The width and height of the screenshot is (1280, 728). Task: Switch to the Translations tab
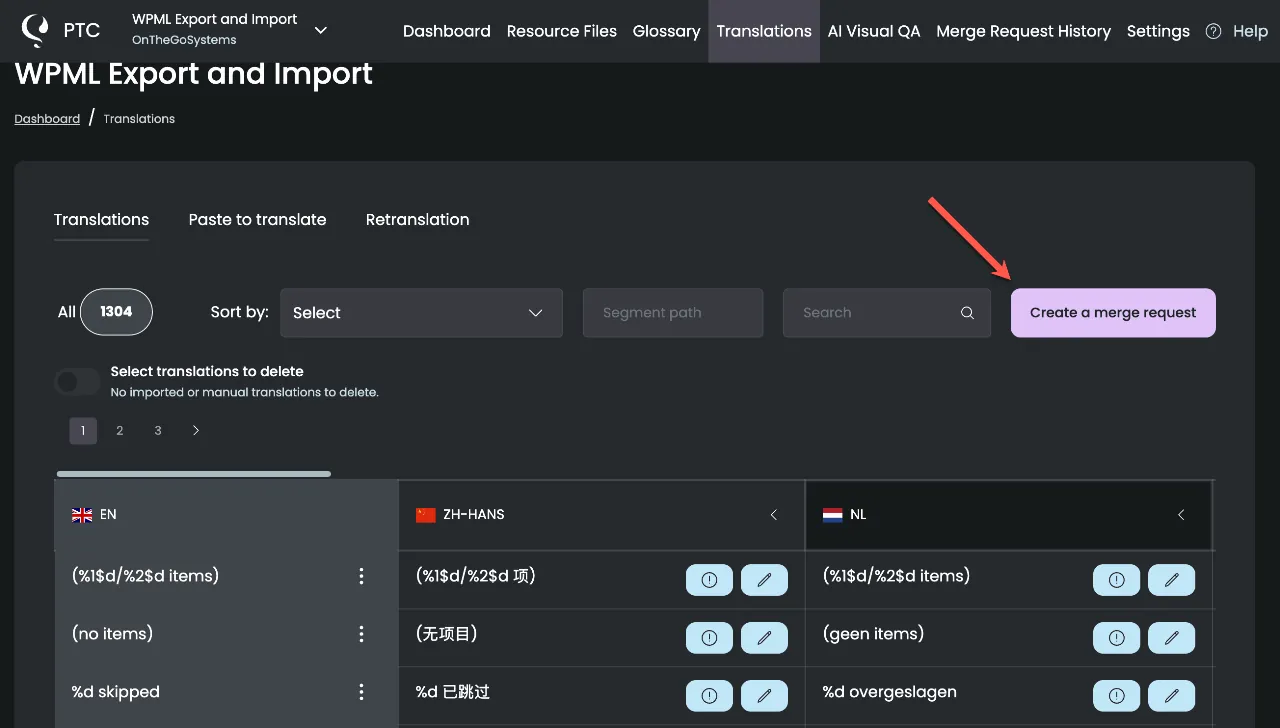coord(101,219)
